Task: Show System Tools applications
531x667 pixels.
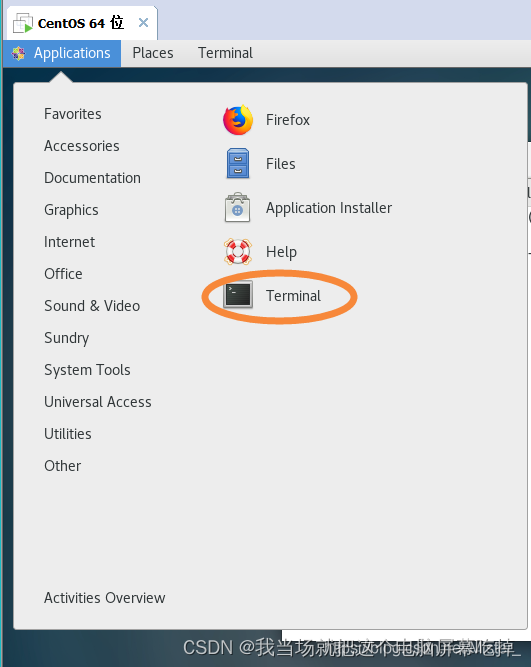Action: (87, 370)
